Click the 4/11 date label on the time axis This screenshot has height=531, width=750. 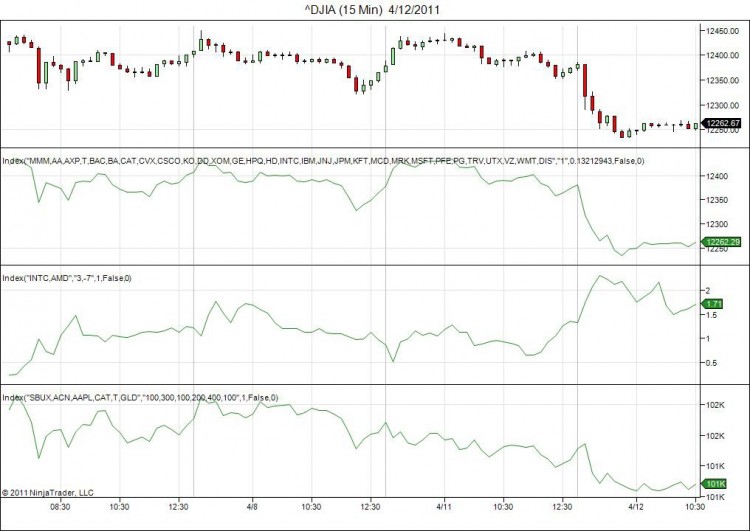coord(444,507)
